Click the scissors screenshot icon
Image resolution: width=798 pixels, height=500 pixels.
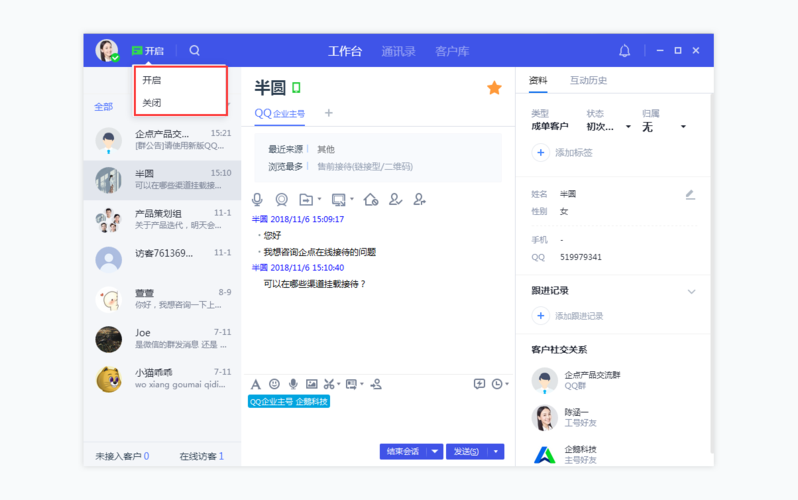[x=329, y=384]
